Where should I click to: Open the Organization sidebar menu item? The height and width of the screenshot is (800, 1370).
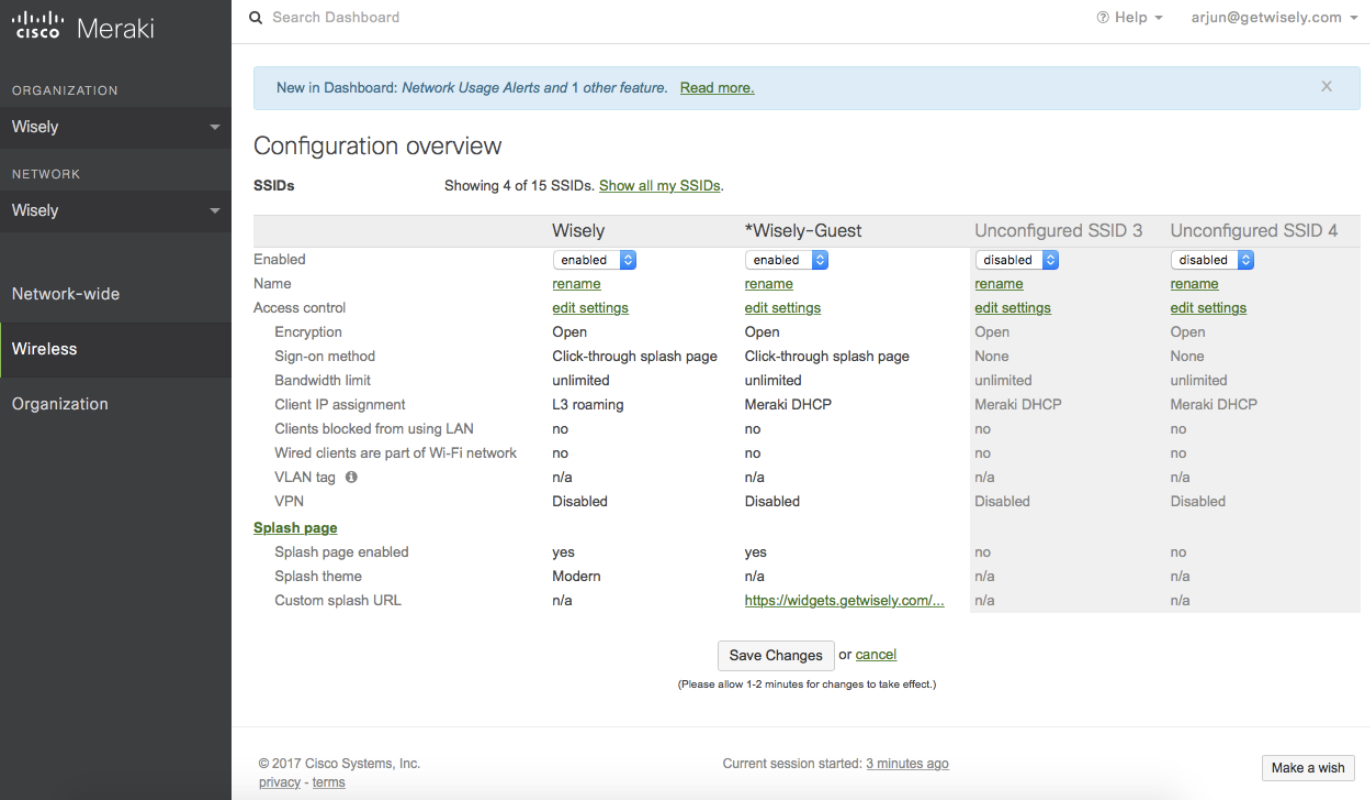click(x=116, y=404)
